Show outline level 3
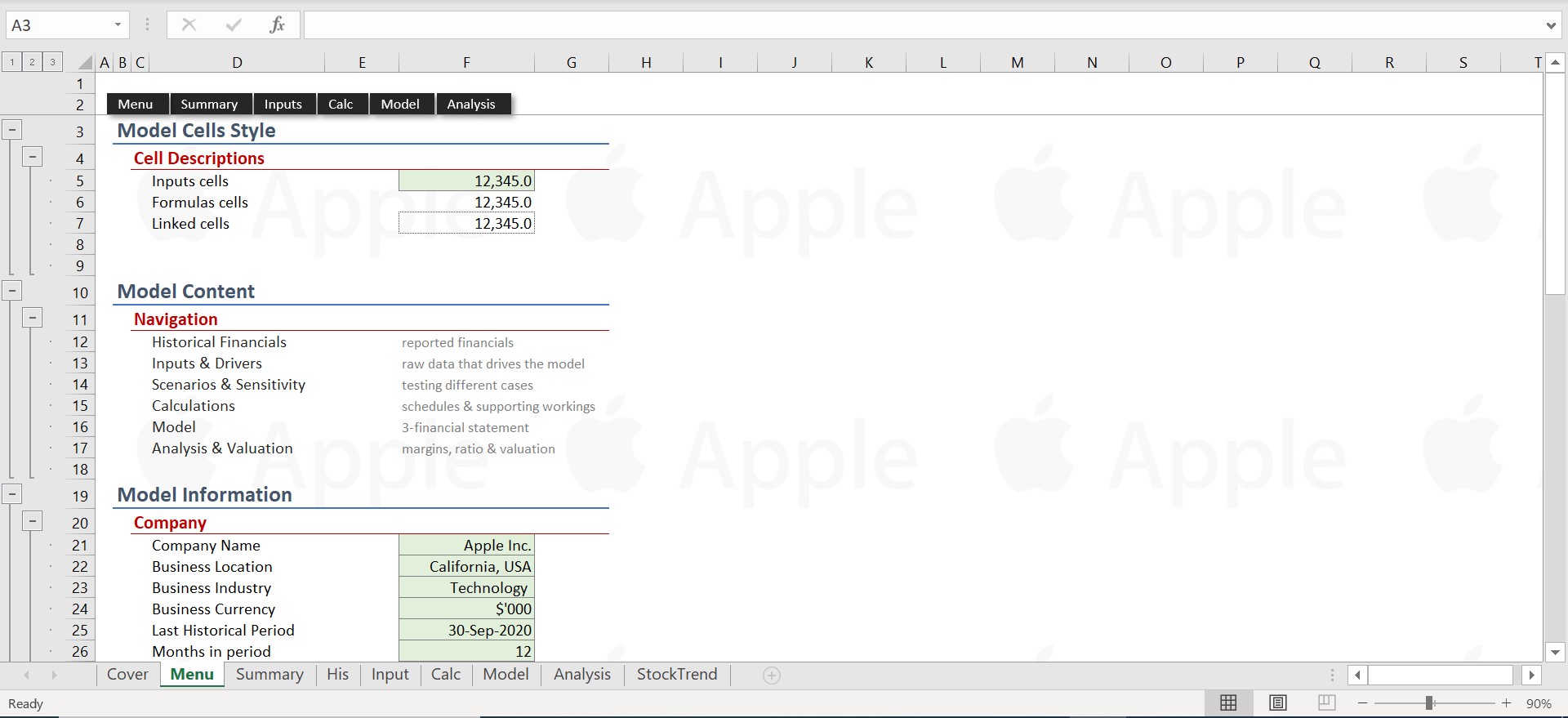 pyautogui.click(x=52, y=62)
